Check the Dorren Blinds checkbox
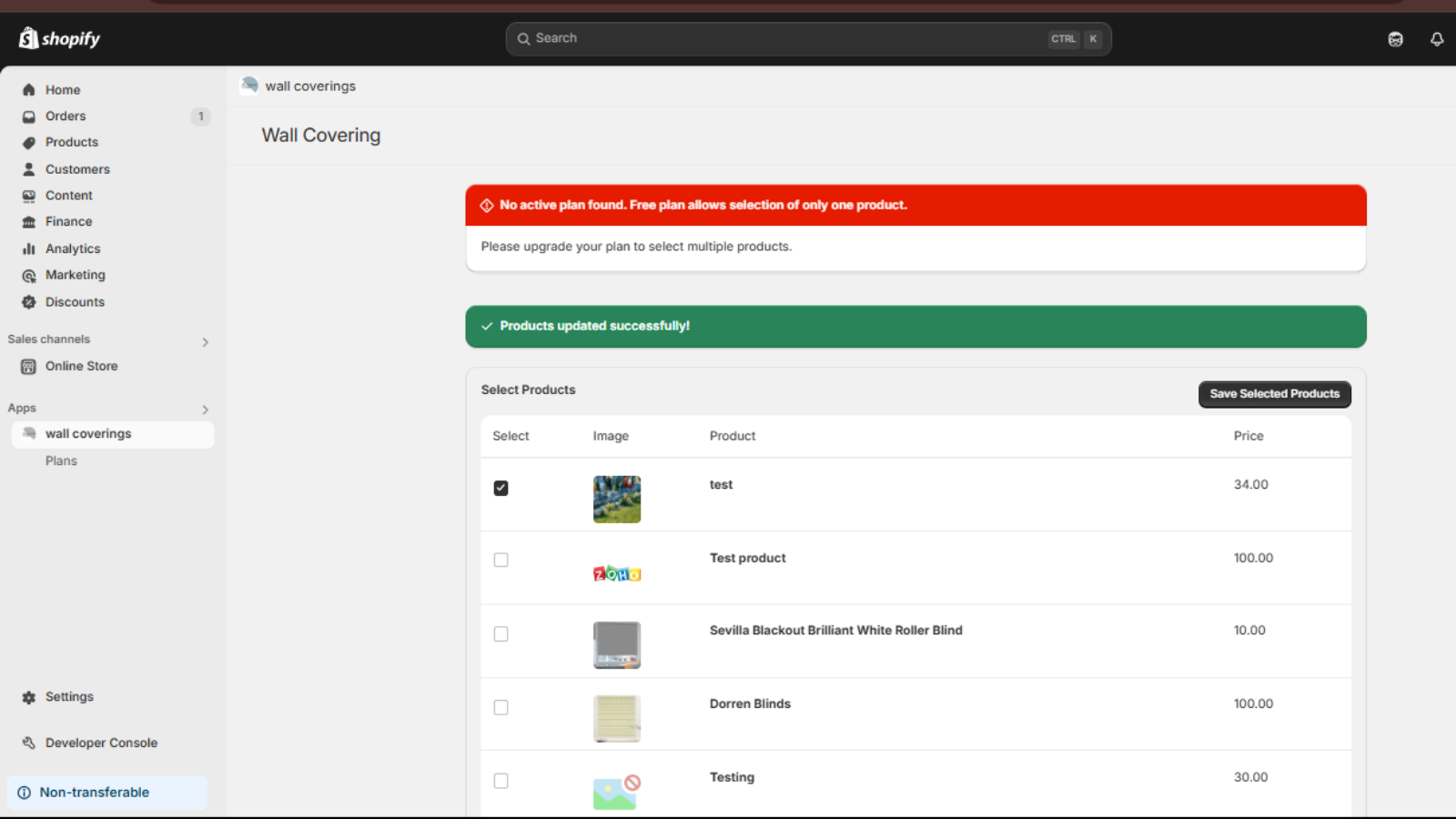1456x819 pixels. click(x=500, y=707)
